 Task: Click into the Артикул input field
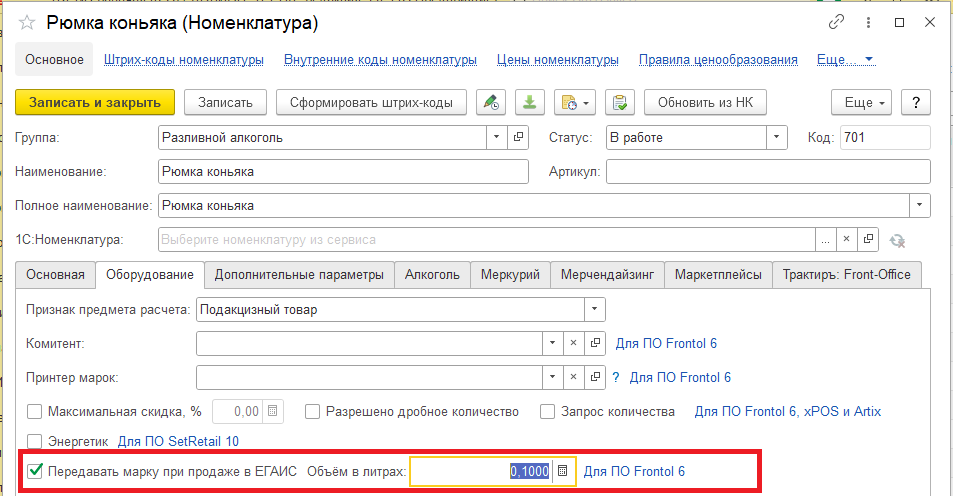click(768, 171)
